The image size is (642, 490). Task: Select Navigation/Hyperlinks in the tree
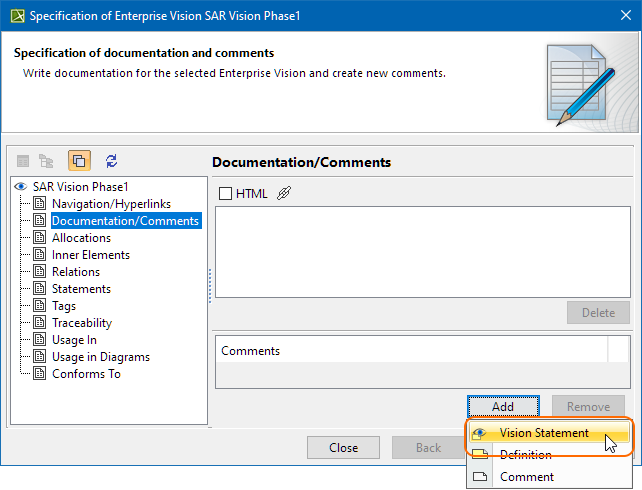111,204
